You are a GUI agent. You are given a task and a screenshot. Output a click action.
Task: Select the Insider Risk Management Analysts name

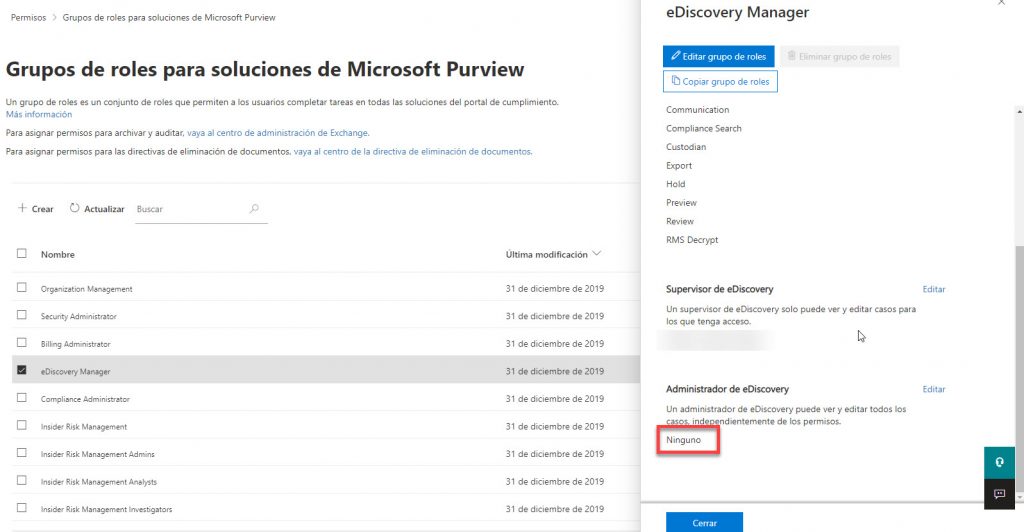coord(99,482)
